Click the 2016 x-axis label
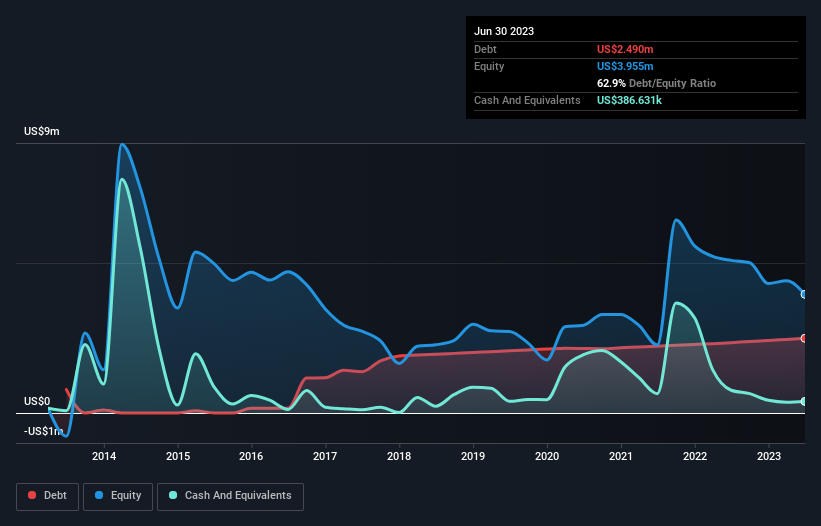Image resolution: width=821 pixels, height=526 pixels. (251, 456)
